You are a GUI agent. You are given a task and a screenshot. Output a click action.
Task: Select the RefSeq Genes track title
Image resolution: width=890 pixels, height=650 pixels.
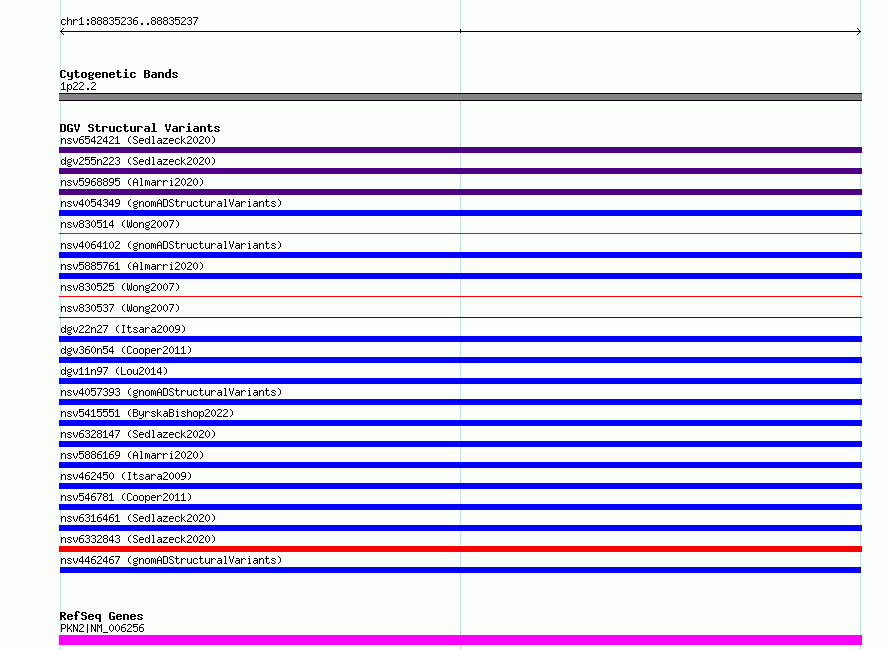click(x=101, y=616)
